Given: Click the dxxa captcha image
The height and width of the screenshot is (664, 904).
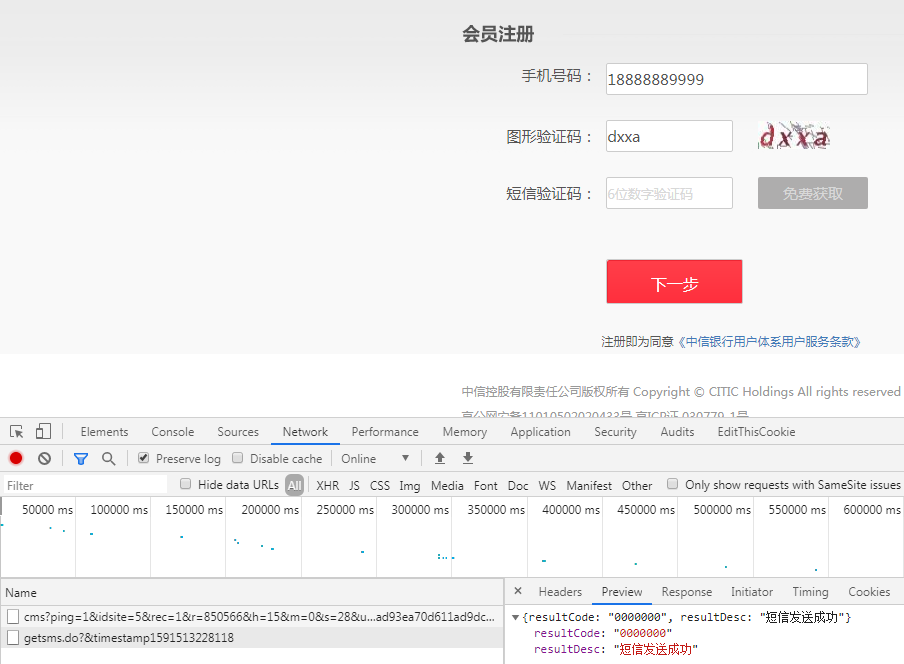Looking at the screenshot, I should tap(794, 136).
